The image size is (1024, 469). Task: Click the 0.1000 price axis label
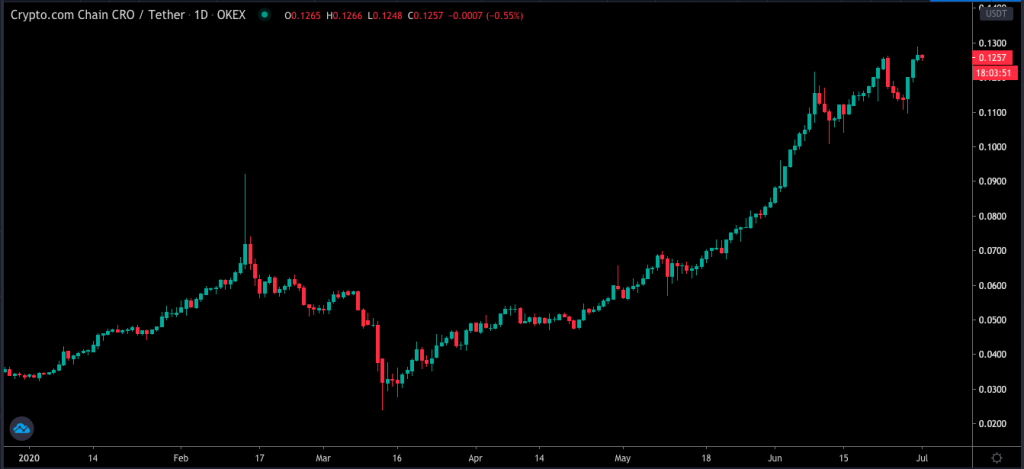[992, 147]
